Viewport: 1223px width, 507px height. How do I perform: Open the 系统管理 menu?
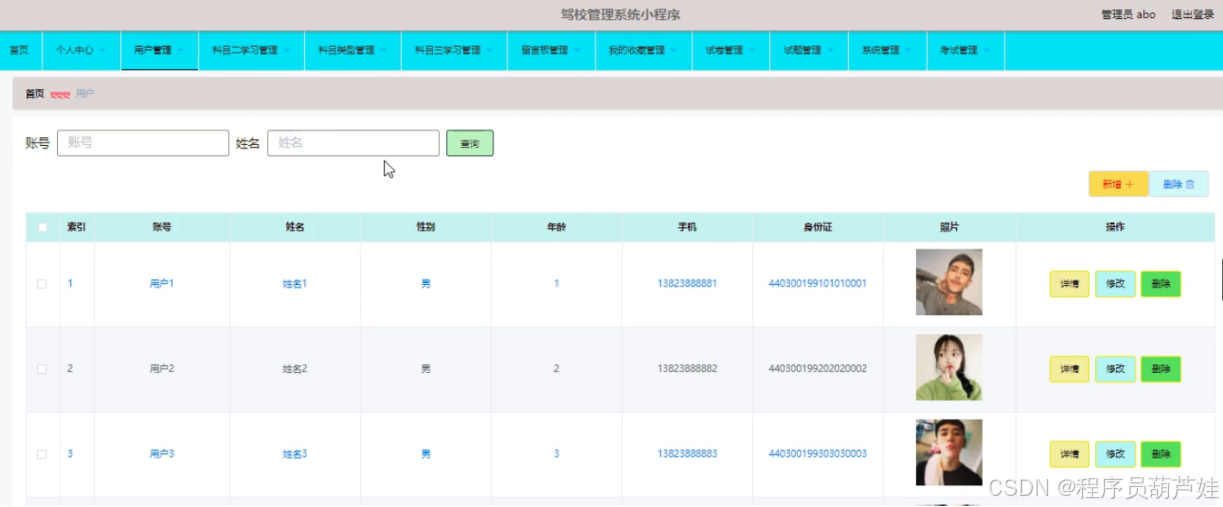click(x=887, y=50)
